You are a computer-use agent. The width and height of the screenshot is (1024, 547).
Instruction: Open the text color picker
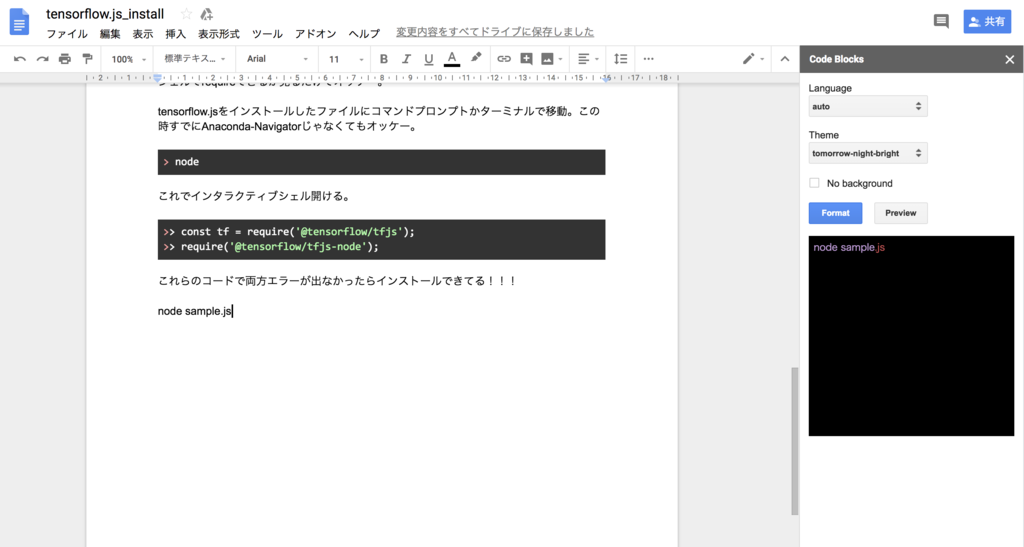click(x=451, y=59)
